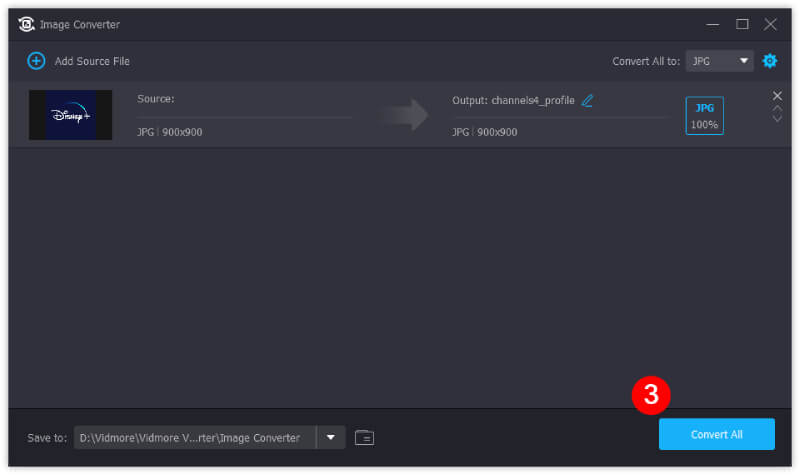Maximize the Image Converter window
The height and width of the screenshot is (475, 800).
pos(742,24)
